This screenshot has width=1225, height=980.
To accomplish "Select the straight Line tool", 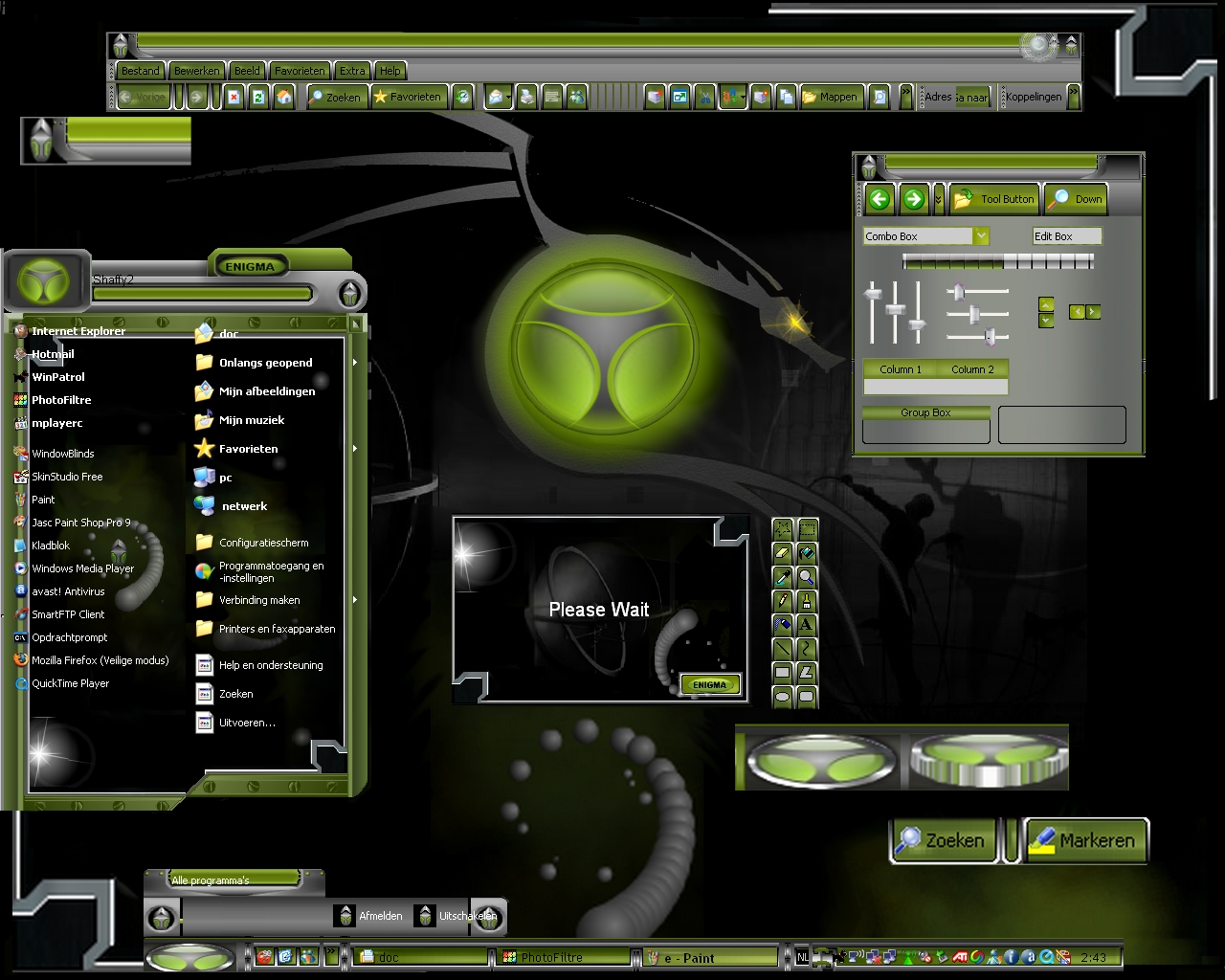I will click(783, 649).
